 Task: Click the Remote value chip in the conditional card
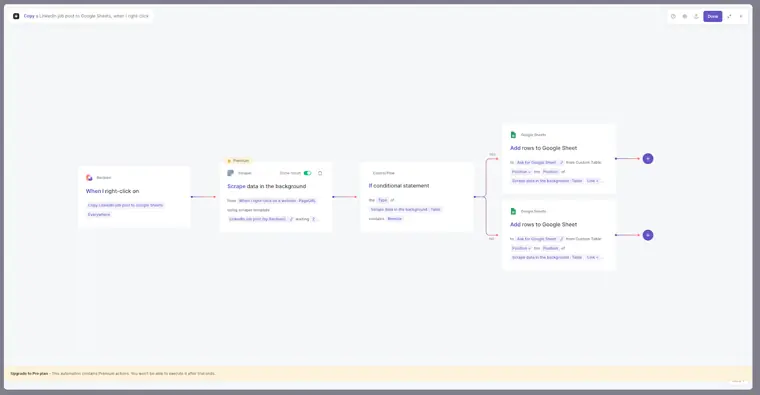click(395, 219)
